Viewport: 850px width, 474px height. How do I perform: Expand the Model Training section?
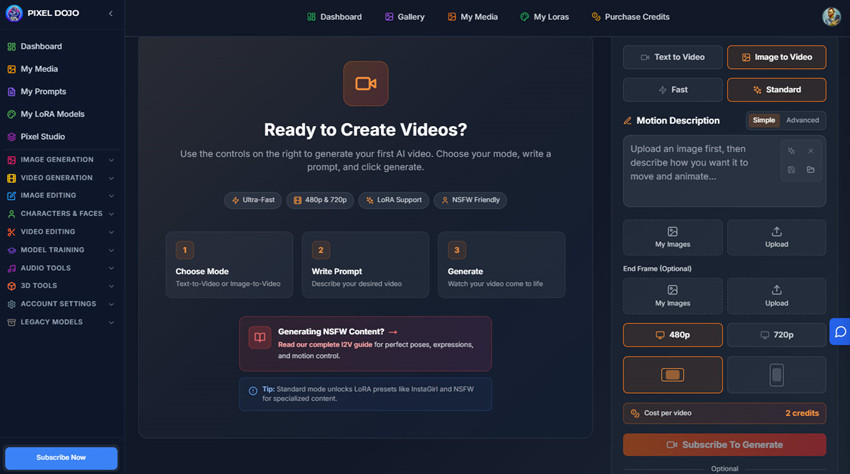pos(60,250)
